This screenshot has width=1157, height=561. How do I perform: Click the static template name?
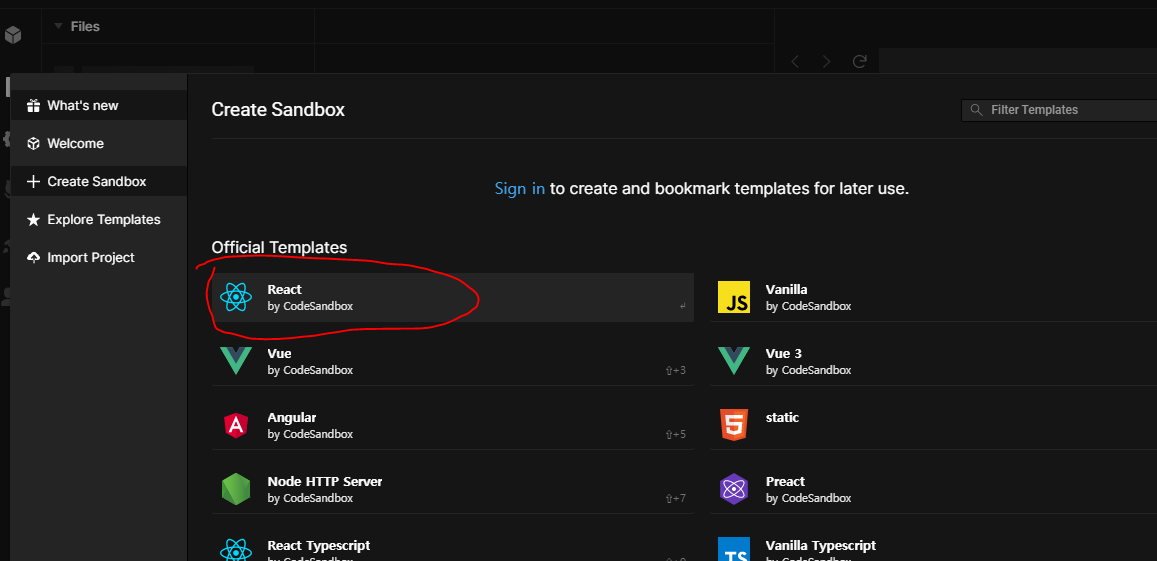782,418
